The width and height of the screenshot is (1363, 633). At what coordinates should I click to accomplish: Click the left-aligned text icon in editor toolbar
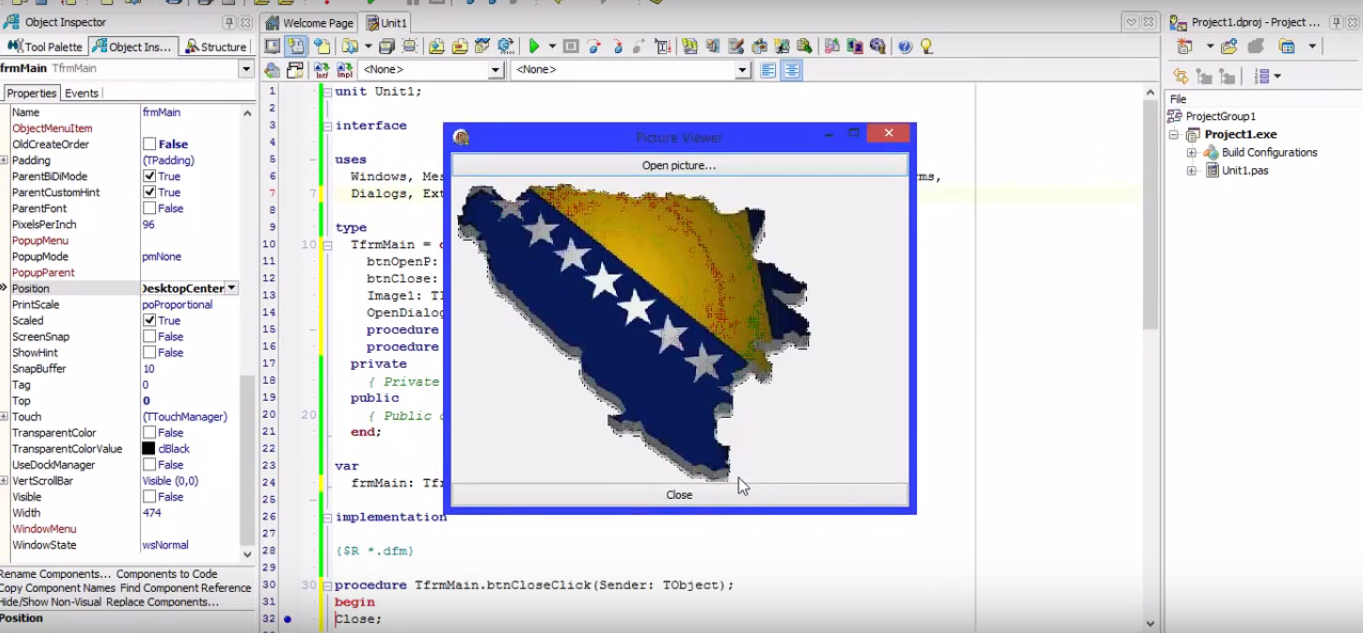pyautogui.click(x=768, y=70)
